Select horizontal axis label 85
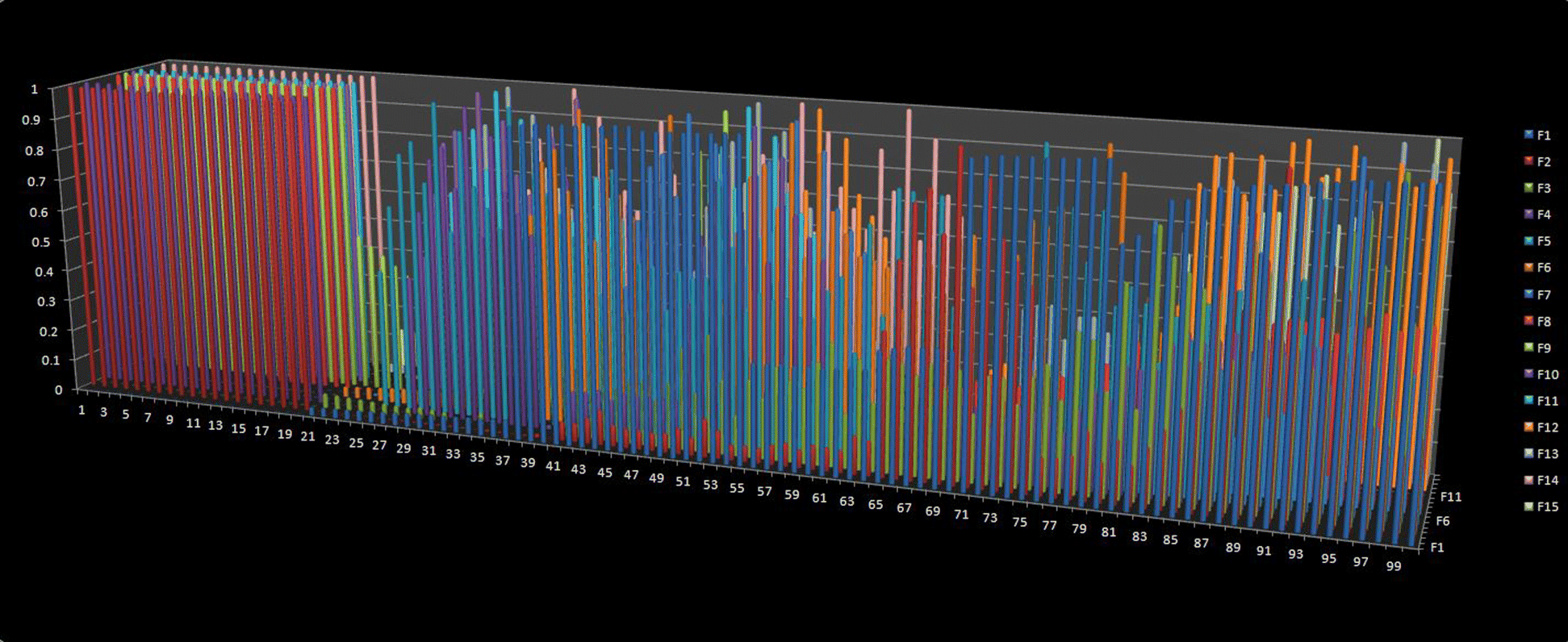This screenshot has width=1568, height=642. pyautogui.click(x=1170, y=540)
